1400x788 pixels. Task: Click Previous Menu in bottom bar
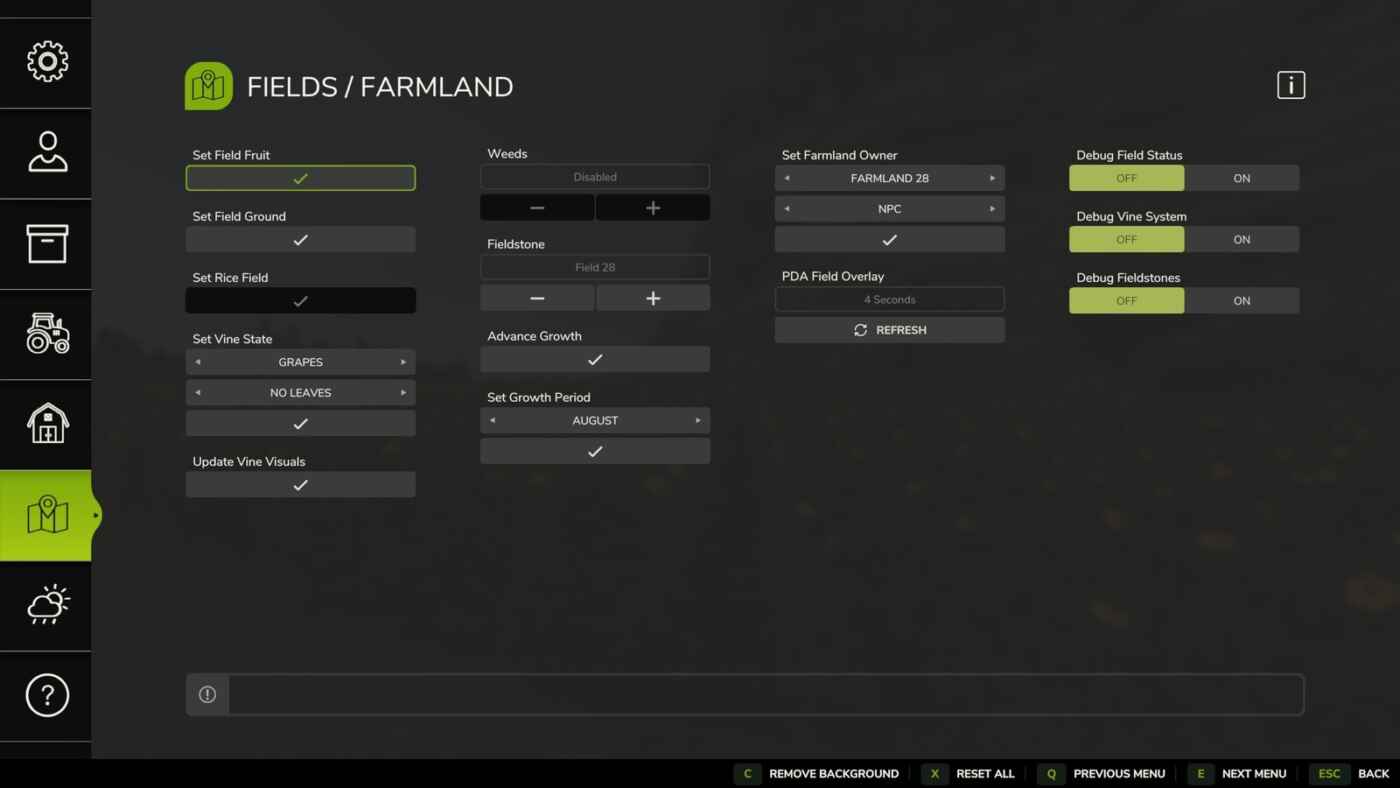(x=1119, y=774)
